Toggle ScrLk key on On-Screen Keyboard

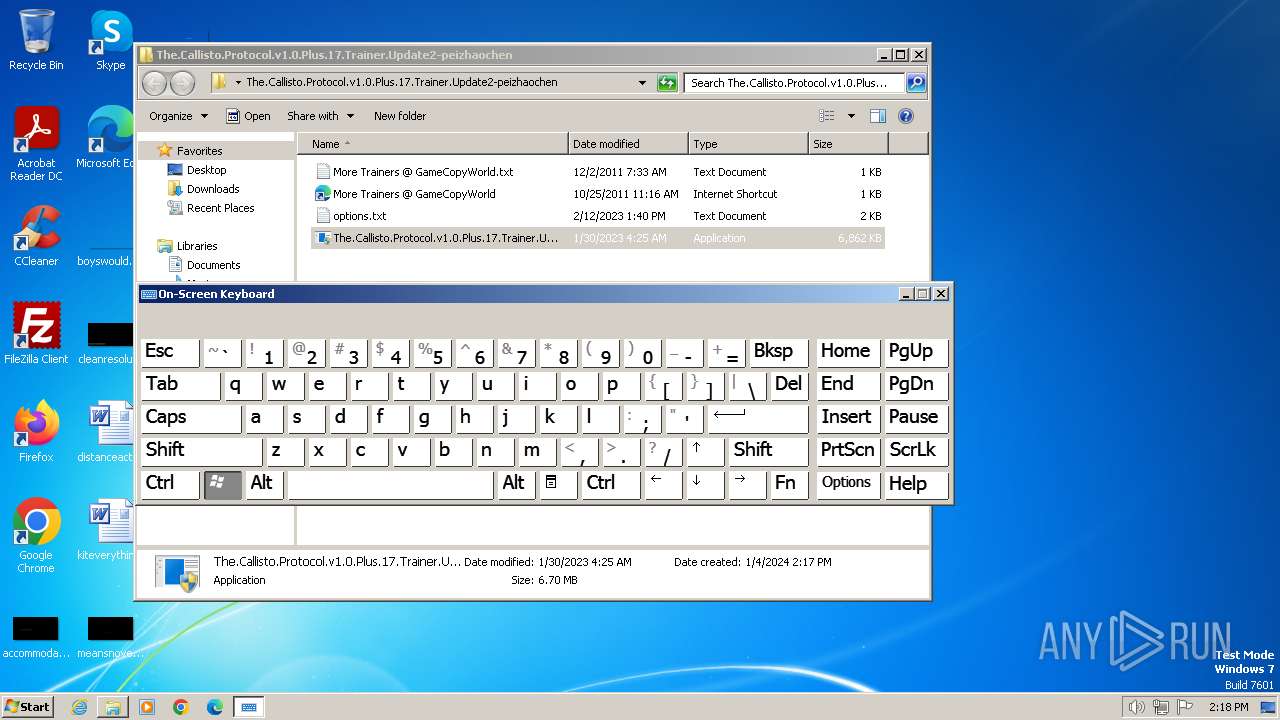(917, 451)
